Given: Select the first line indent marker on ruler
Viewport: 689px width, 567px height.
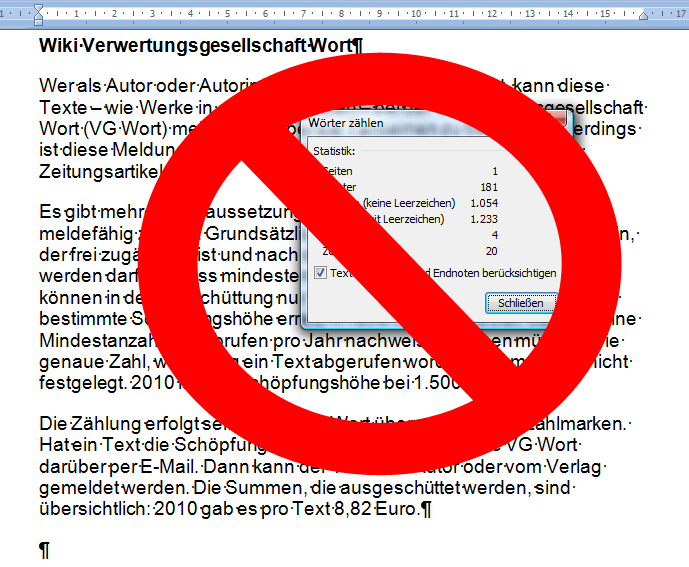Looking at the screenshot, I should tap(39, 8).
